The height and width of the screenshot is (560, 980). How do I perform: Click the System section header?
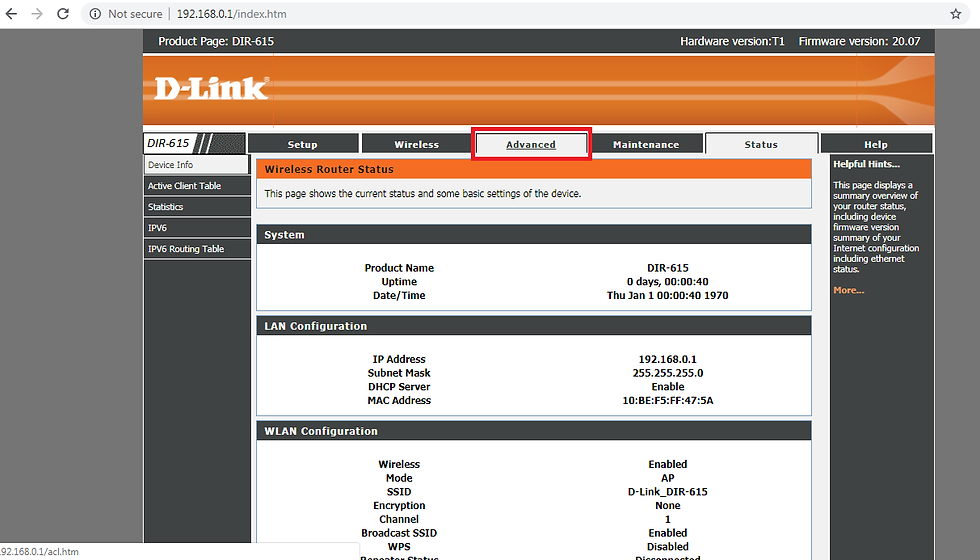534,234
